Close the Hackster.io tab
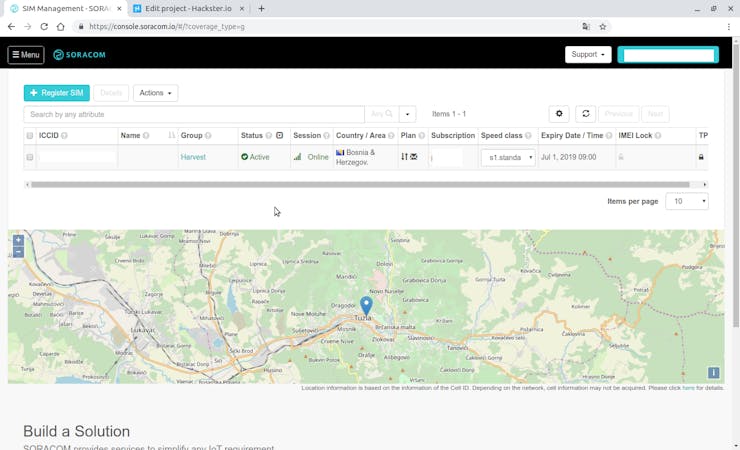 (242, 8)
